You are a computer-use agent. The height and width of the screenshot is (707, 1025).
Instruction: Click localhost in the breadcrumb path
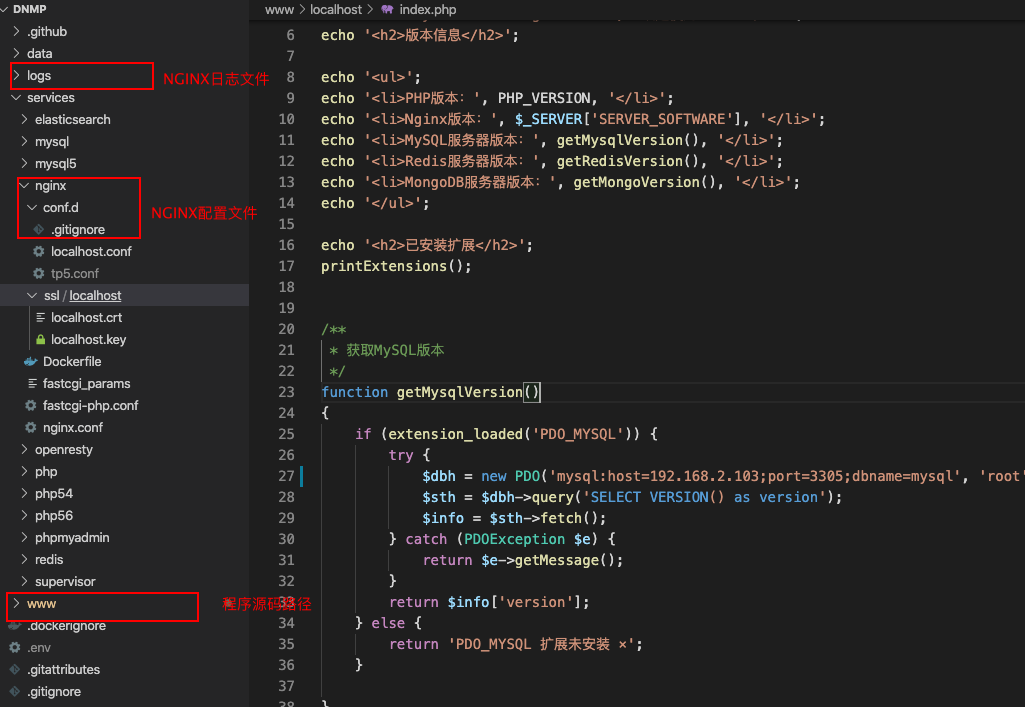coord(335,9)
